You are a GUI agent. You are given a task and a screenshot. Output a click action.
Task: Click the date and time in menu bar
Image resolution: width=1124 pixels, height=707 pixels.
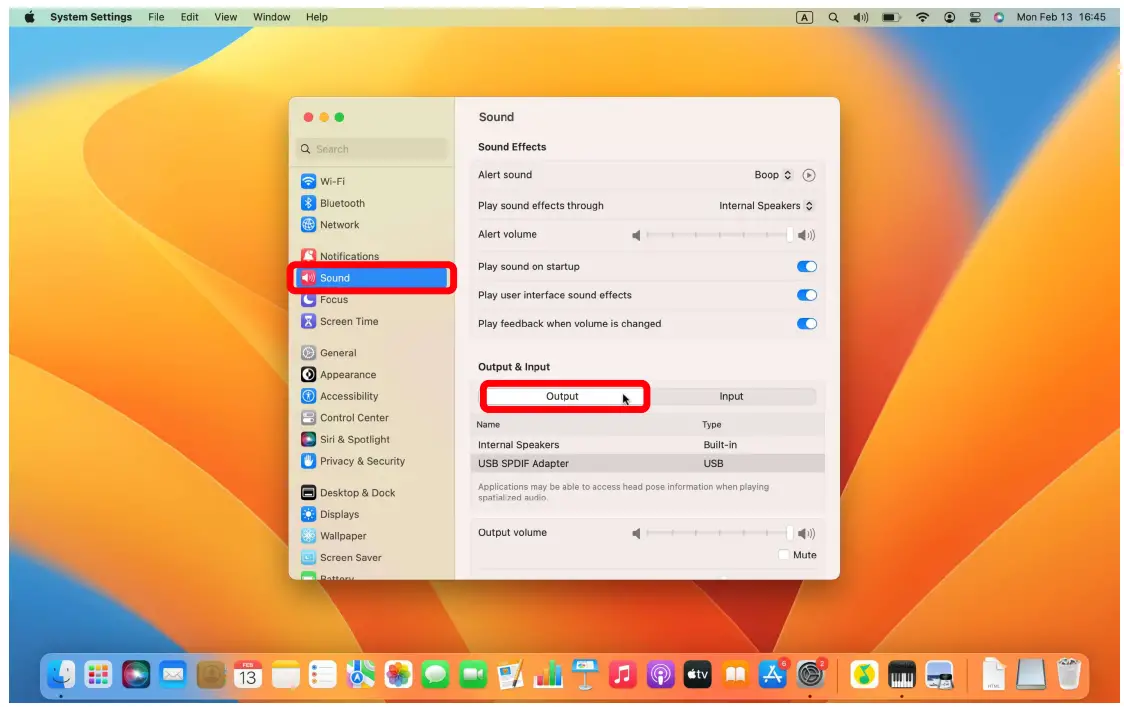click(x=1061, y=17)
